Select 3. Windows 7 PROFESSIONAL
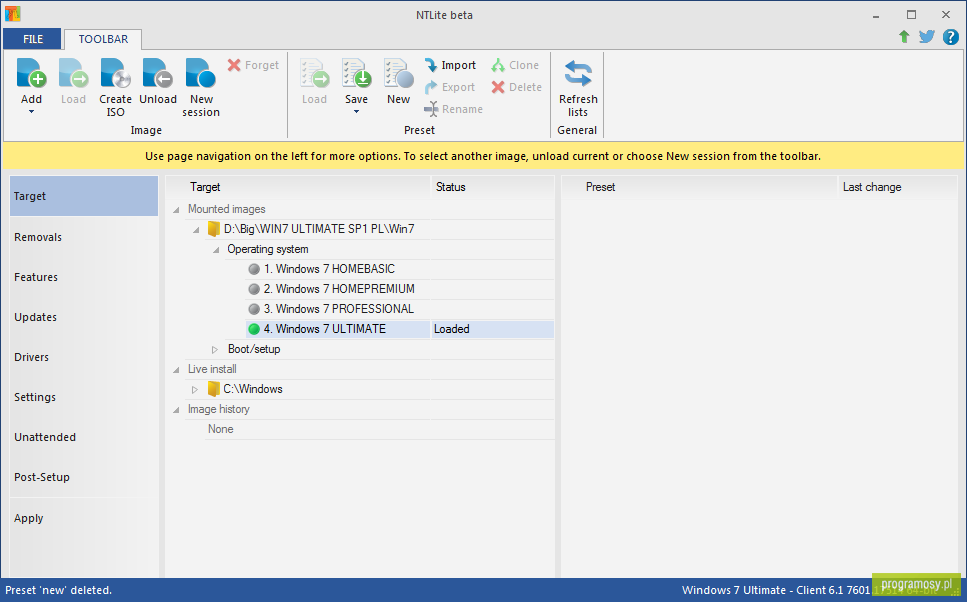The height and width of the screenshot is (602, 967). (339, 309)
